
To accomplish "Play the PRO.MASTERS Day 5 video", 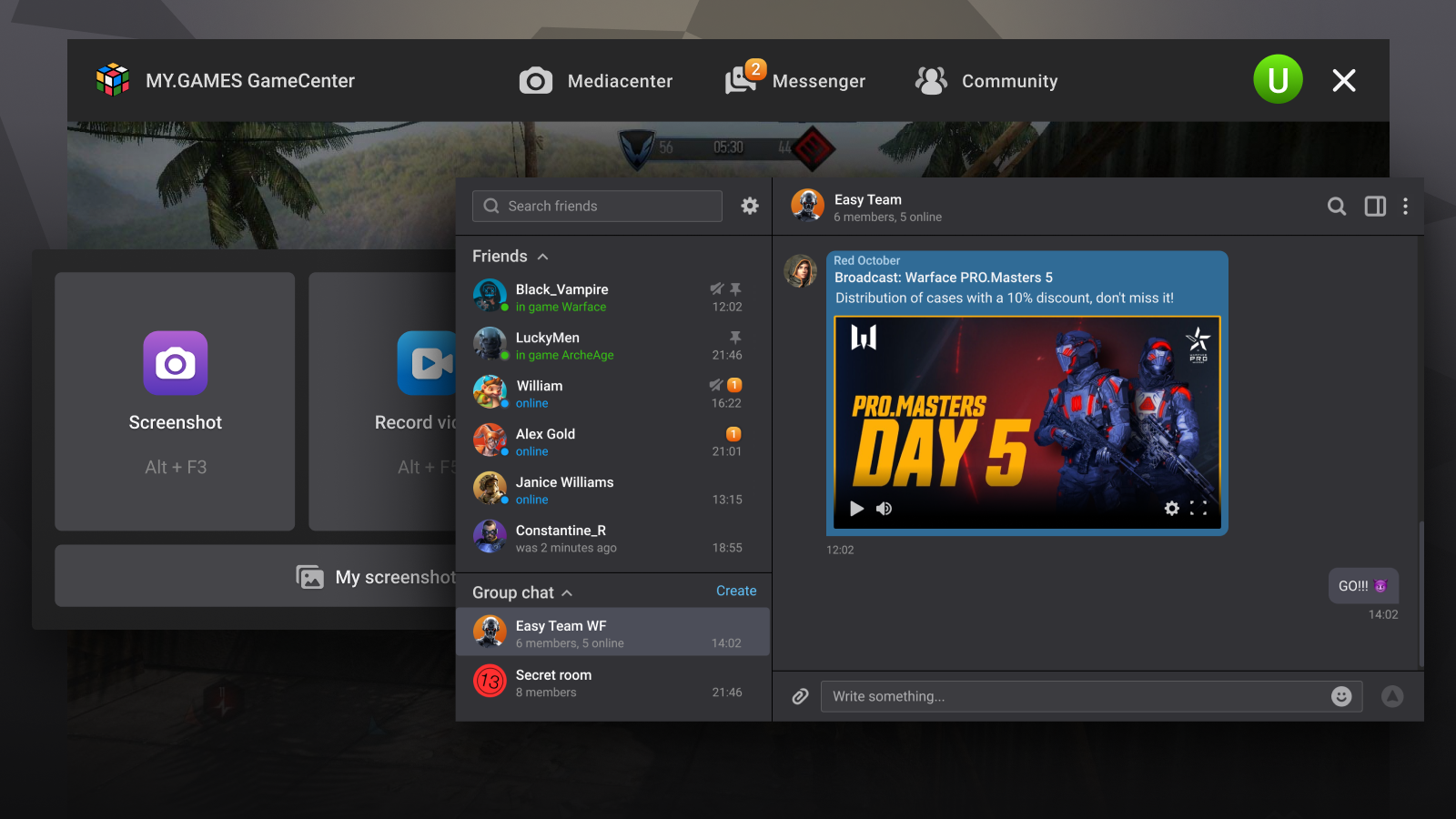I will (x=856, y=509).
